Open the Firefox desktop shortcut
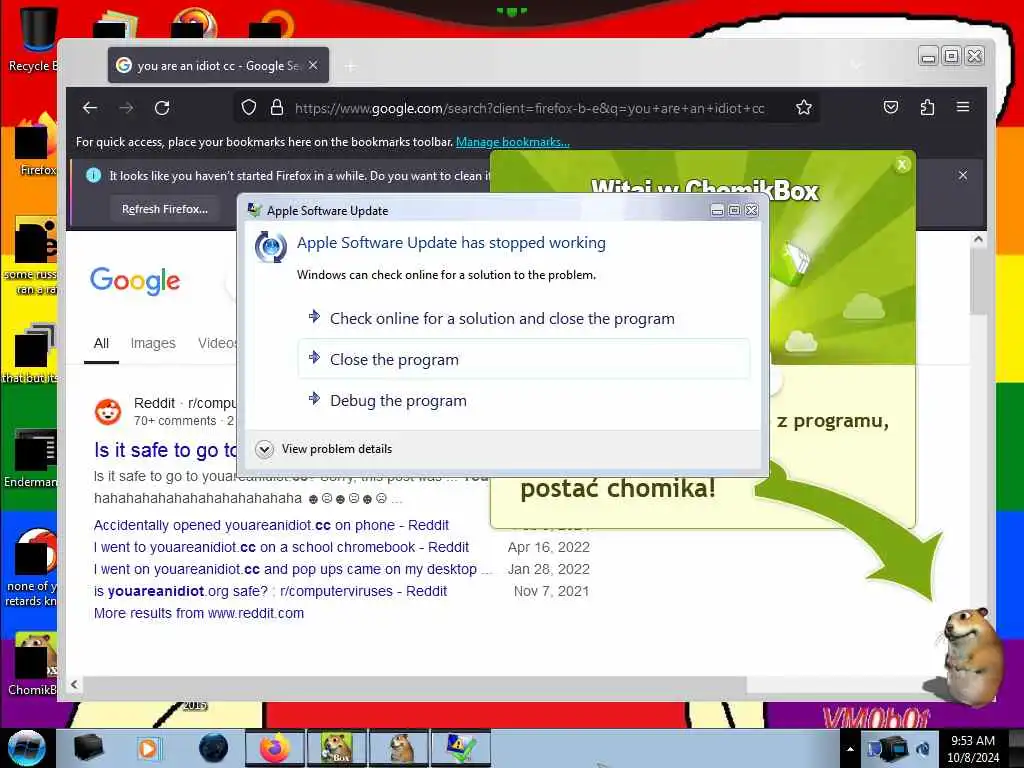The height and width of the screenshot is (768, 1024). click(x=37, y=144)
